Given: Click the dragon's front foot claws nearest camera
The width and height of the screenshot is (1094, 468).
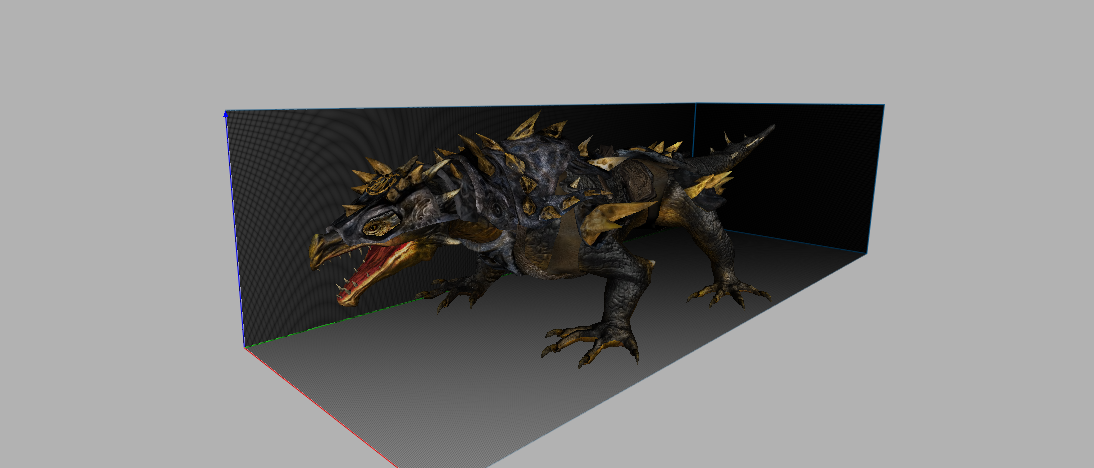Looking at the screenshot, I should click(590, 343).
